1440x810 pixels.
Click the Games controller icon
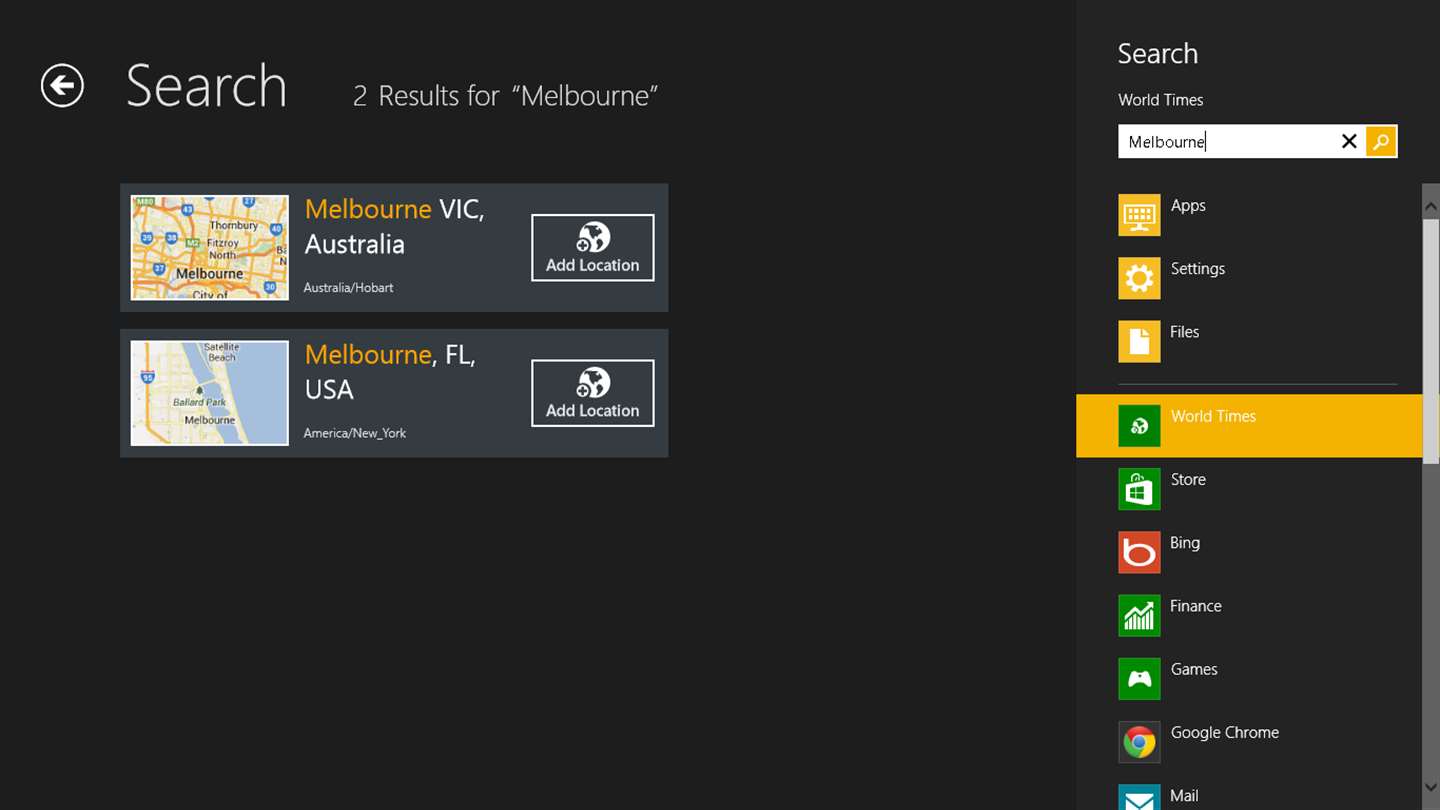(x=1139, y=679)
